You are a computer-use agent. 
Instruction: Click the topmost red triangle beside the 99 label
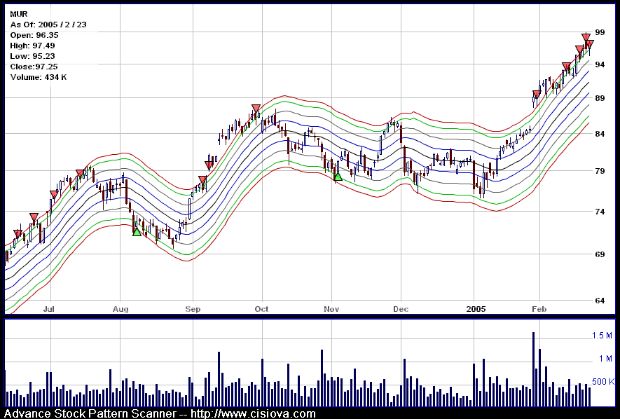586,38
